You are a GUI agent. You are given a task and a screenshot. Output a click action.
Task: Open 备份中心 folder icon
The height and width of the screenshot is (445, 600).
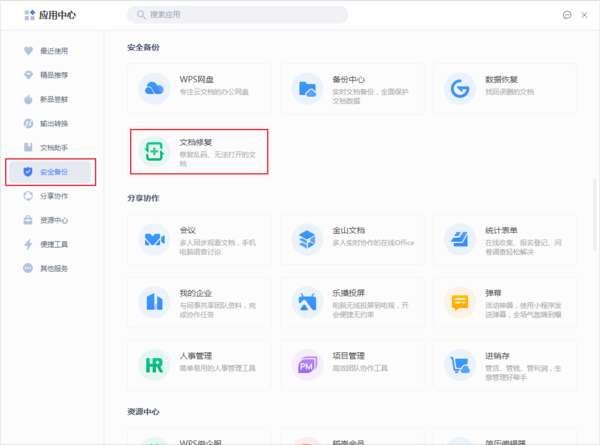tap(307, 89)
